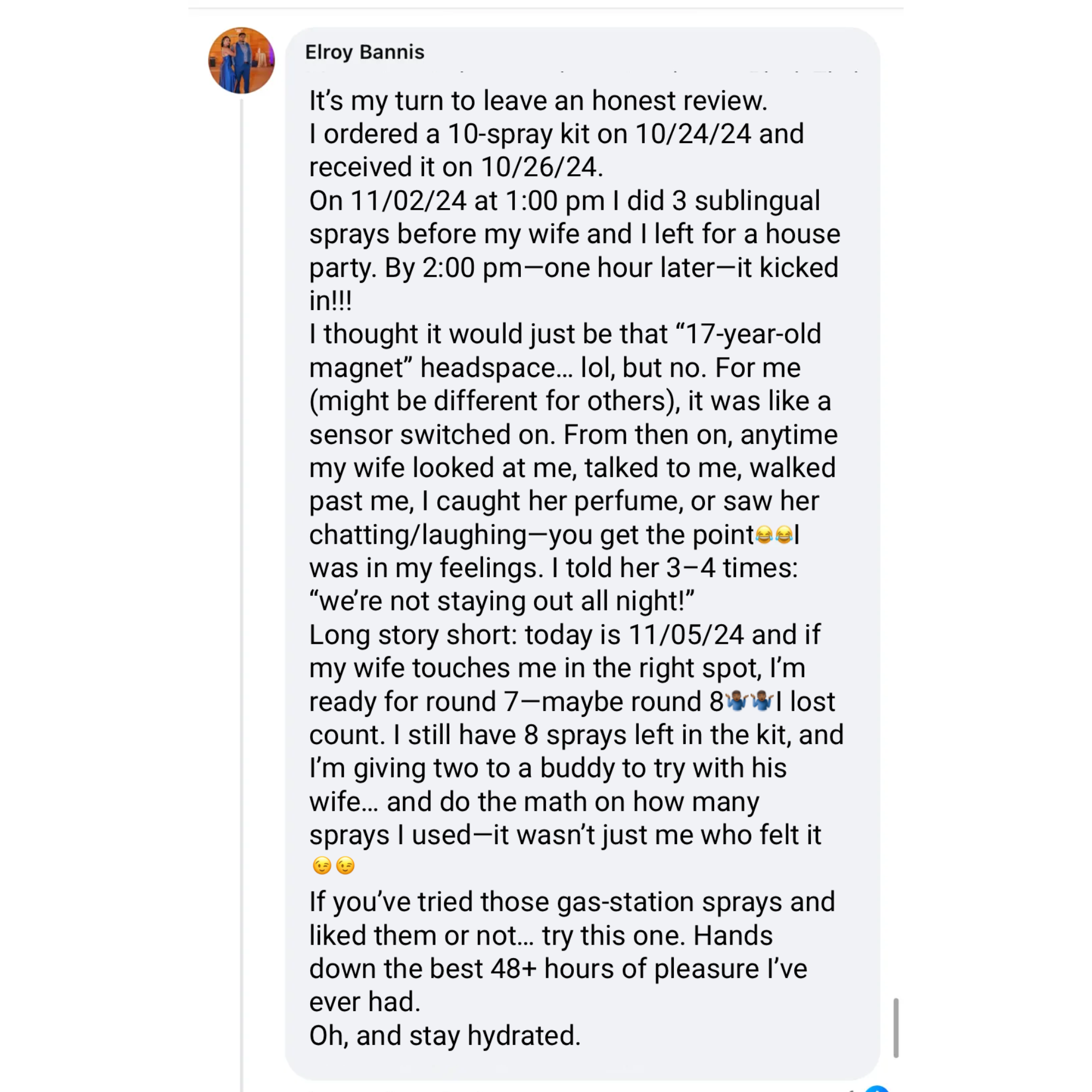Click the first winking face emoji
This screenshot has width=1092, height=1092.
[322, 866]
